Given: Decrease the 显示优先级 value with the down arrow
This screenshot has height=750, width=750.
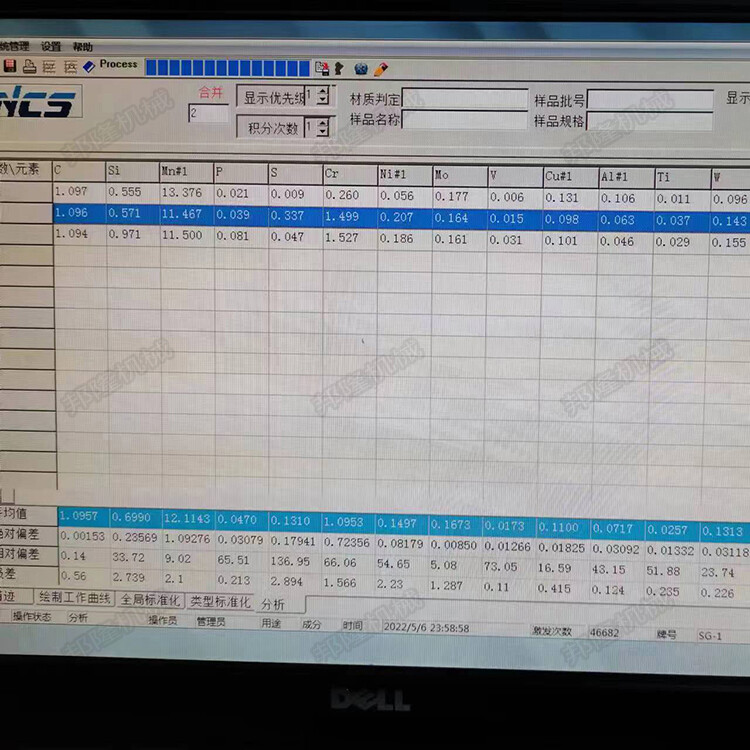Looking at the screenshot, I should [323, 100].
